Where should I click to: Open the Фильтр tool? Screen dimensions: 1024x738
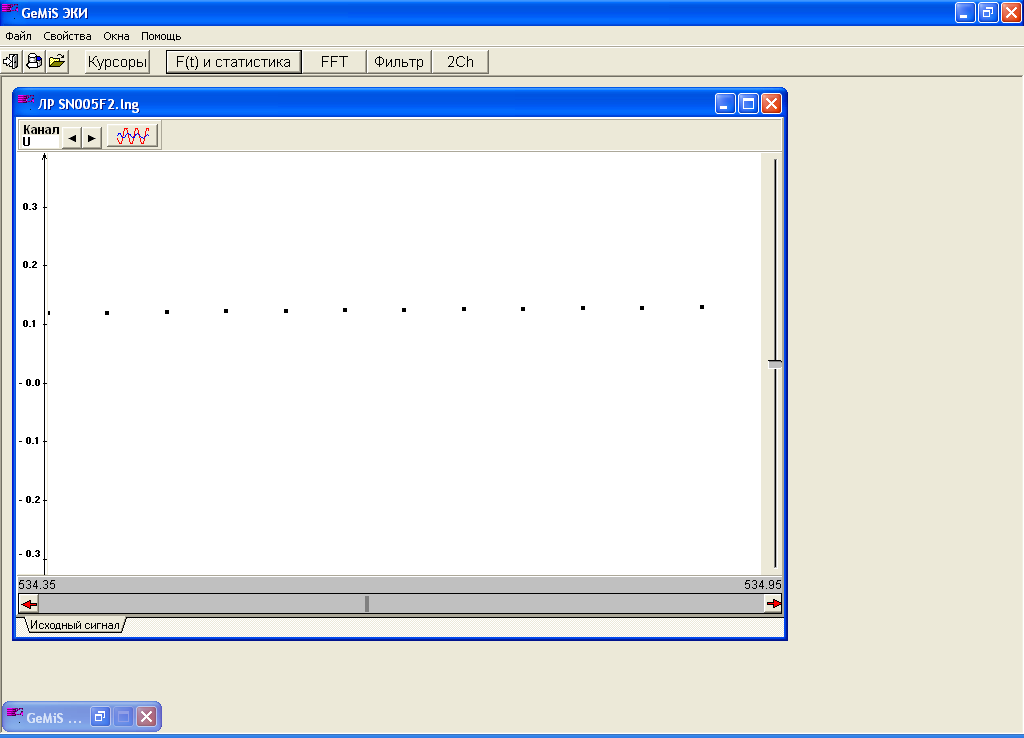[399, 62]
